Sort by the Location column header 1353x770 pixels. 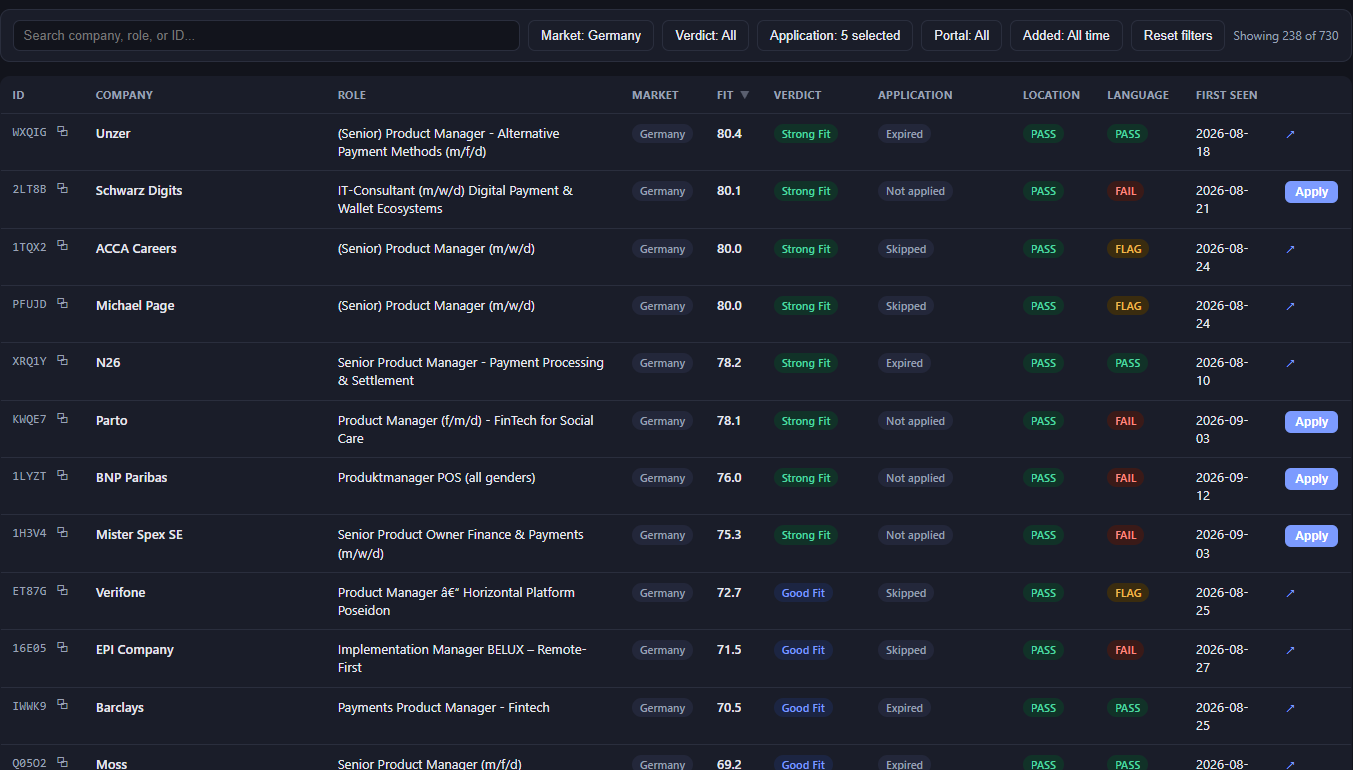click(1051, 95)
